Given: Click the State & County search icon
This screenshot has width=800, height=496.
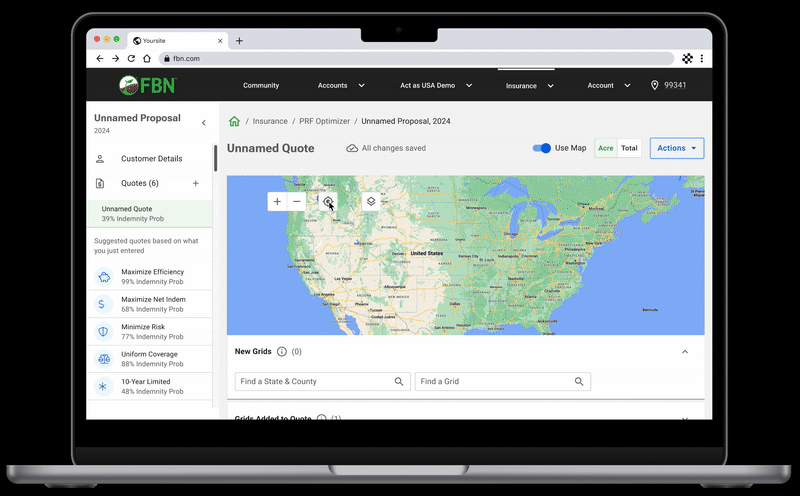Looking at the screenshot, I should click(x=399, y=382).
